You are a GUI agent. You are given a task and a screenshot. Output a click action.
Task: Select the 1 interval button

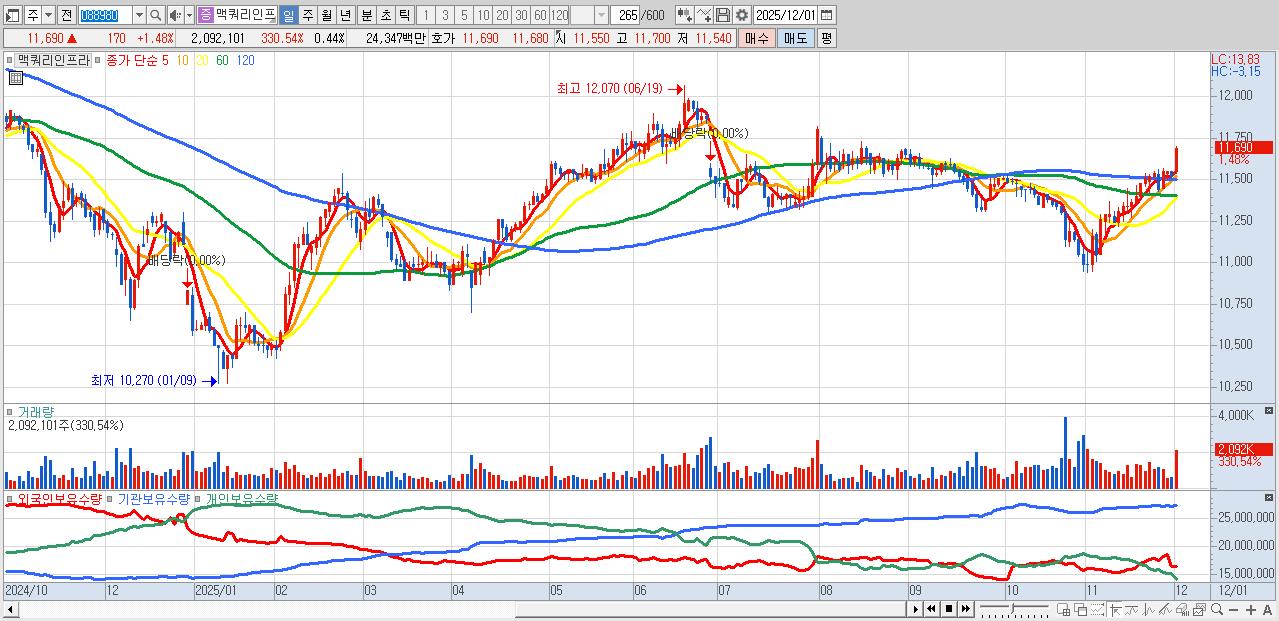pos(425,15)
